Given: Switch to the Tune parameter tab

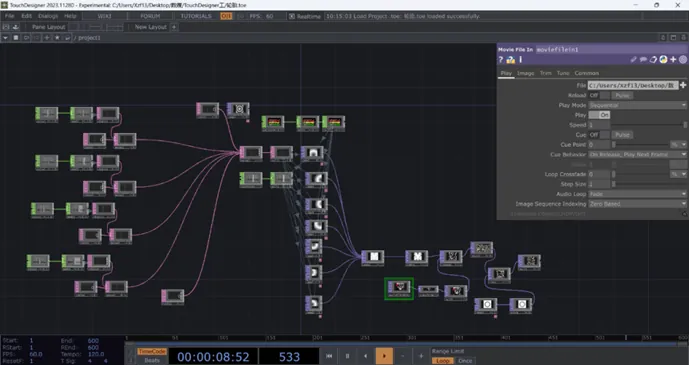Looking at the screenshot, I should [563, 73].
